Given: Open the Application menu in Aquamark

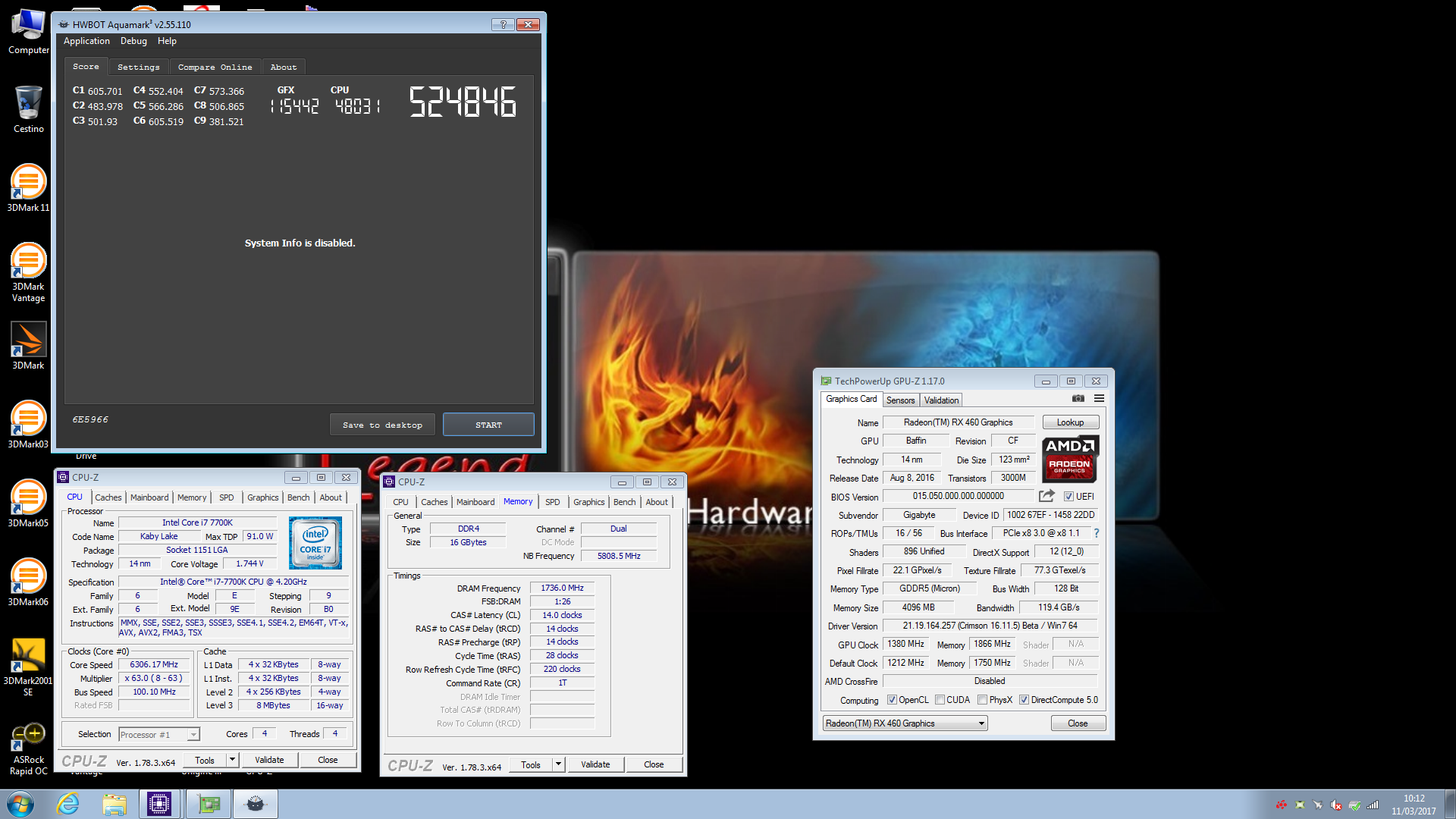Looking at the screenshot, I should point(86,41).
